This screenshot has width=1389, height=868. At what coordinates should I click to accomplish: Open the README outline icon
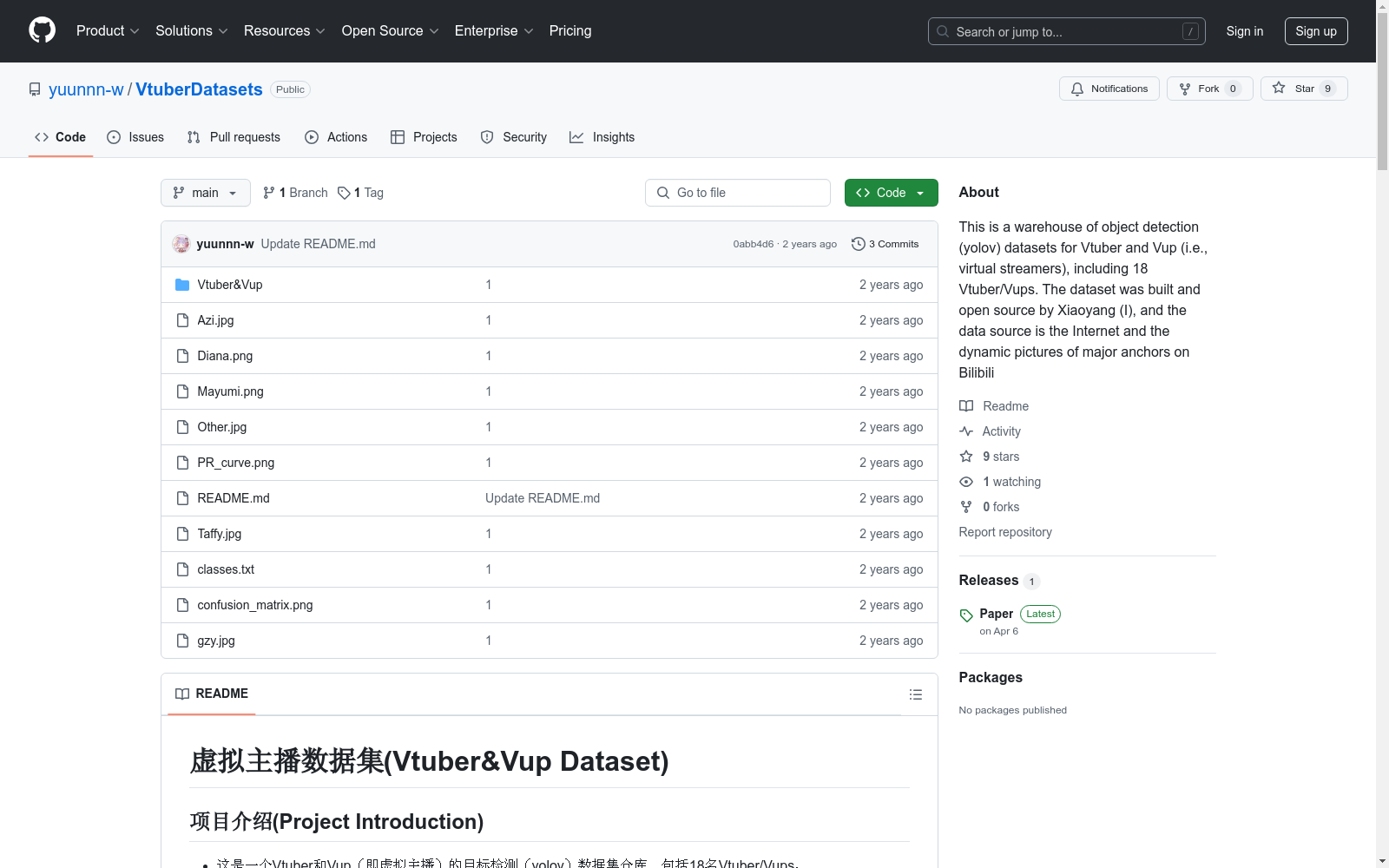tap(915, 694)
